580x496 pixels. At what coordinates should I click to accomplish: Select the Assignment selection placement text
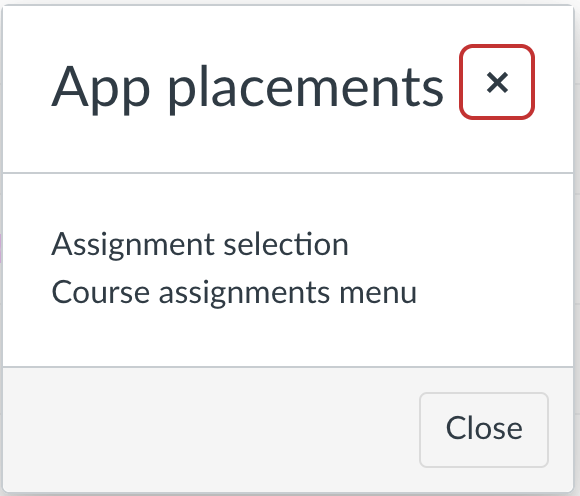coord(200,245)
